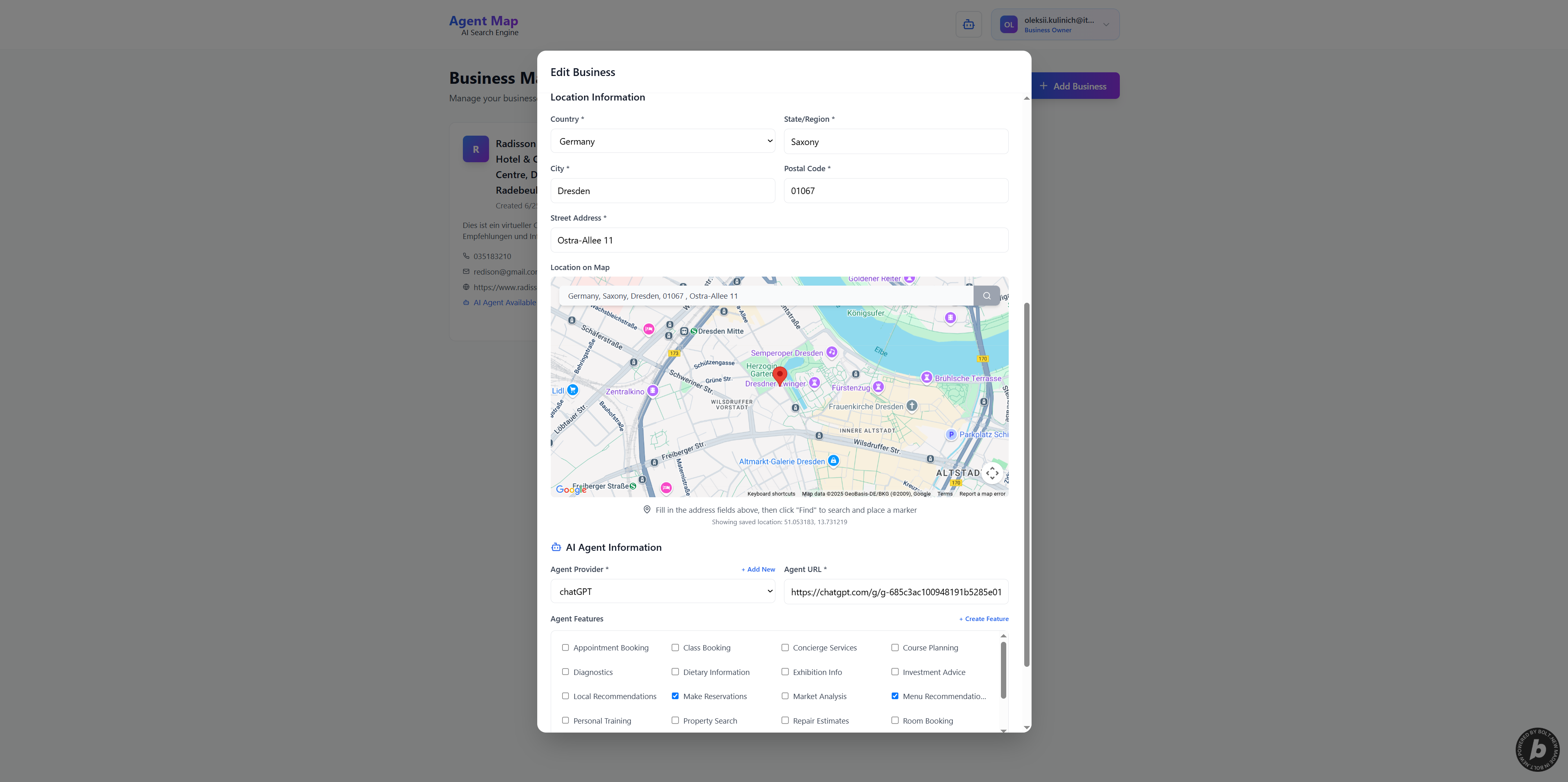Click the Add New provider link
This screenshot has height=782, width=1568.
tap(758, 570)
